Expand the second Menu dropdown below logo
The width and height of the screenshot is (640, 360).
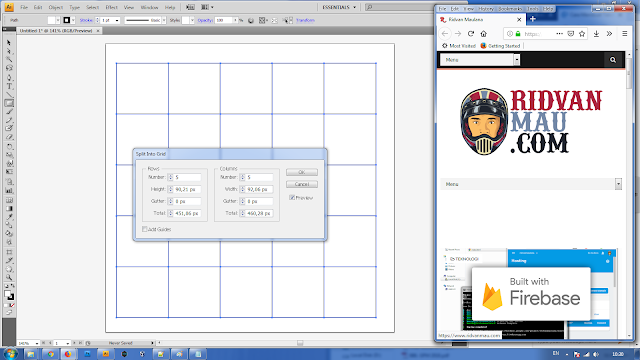tap(618, 184)
